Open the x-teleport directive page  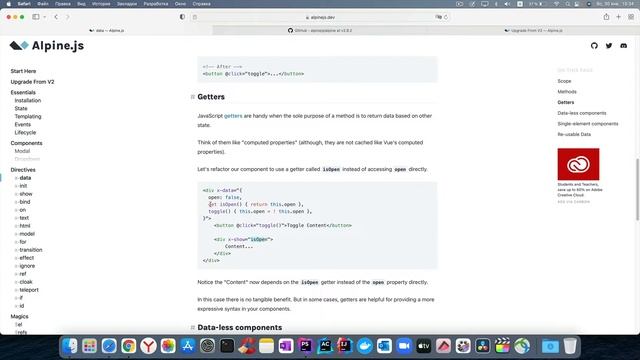(x=27, y=290)
